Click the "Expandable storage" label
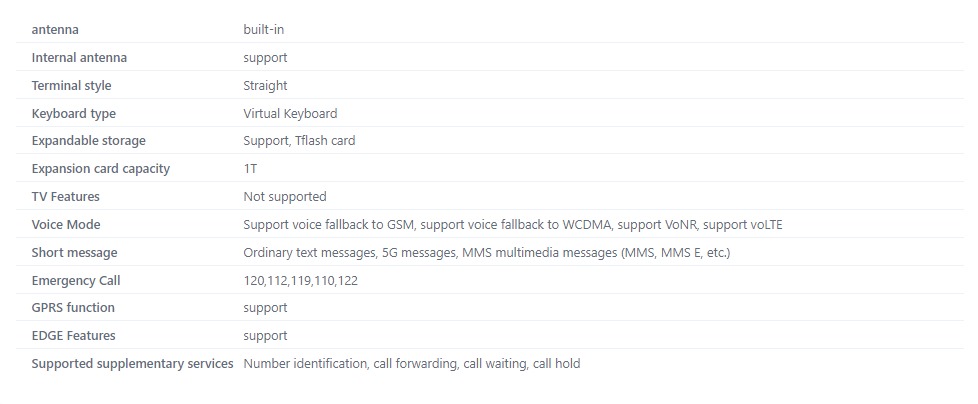 tap(88, 141)
